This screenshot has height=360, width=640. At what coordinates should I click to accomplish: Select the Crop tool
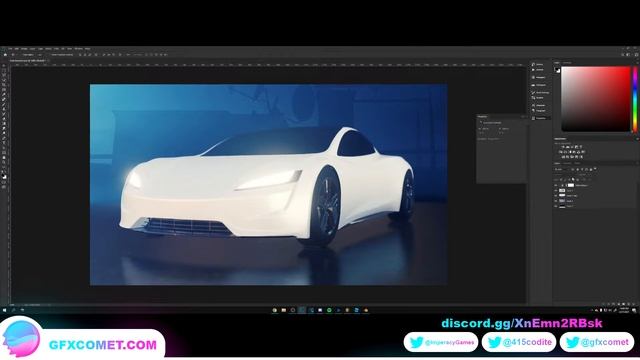4,85
